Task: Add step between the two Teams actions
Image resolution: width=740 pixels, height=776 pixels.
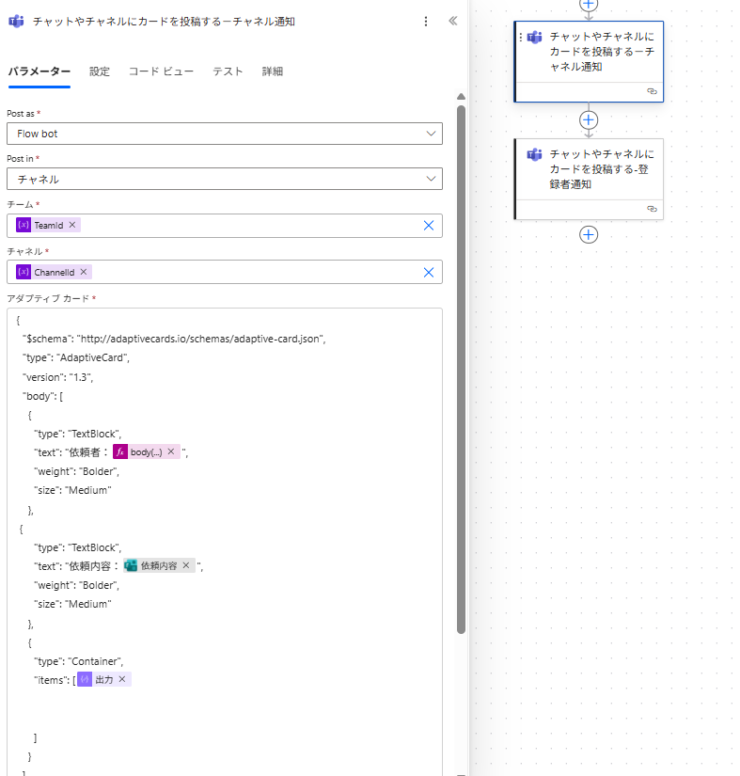Action: point(589,120)
